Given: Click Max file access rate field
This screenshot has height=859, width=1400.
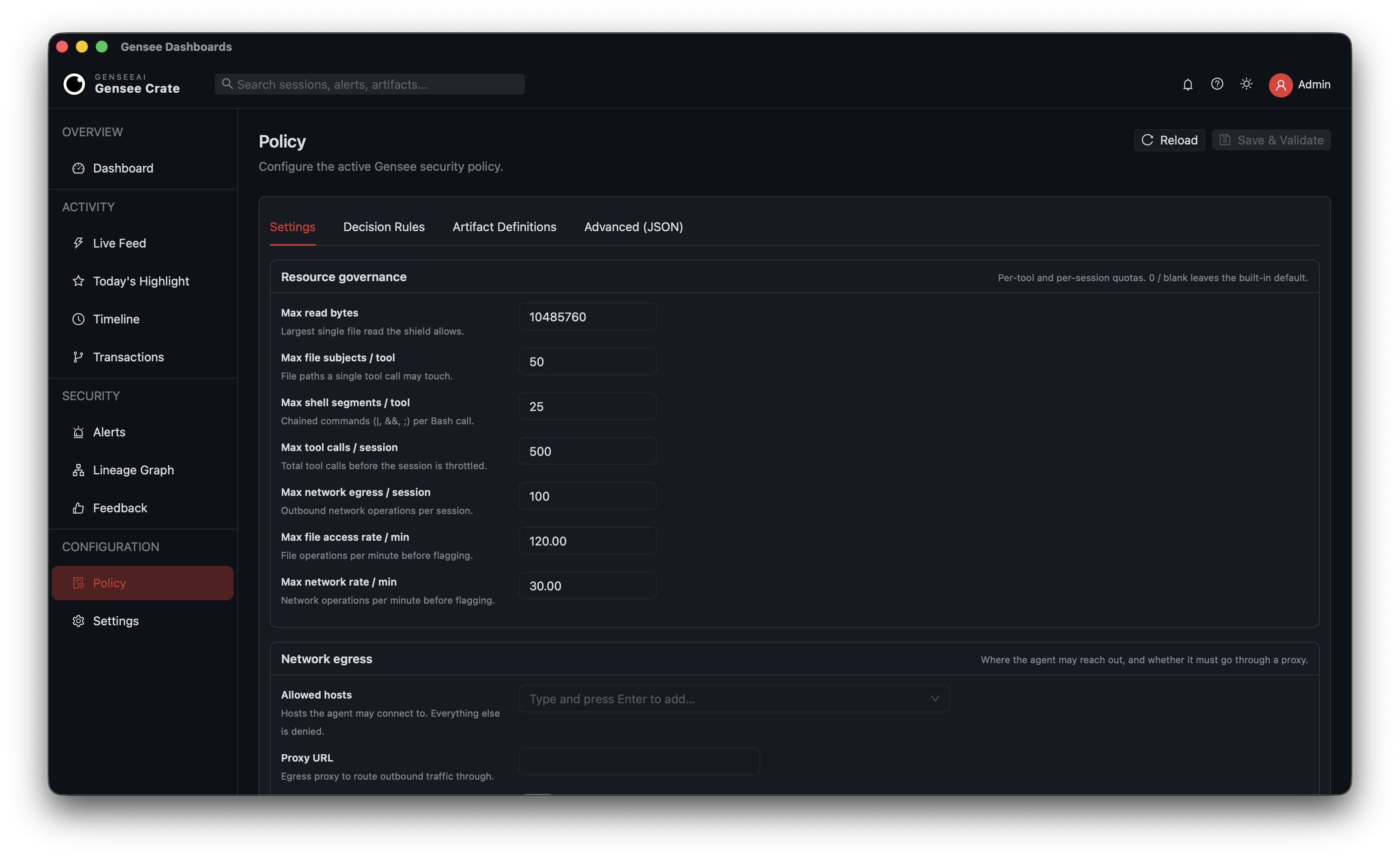Looking at the screenshot, I should [x=587, y=541].
